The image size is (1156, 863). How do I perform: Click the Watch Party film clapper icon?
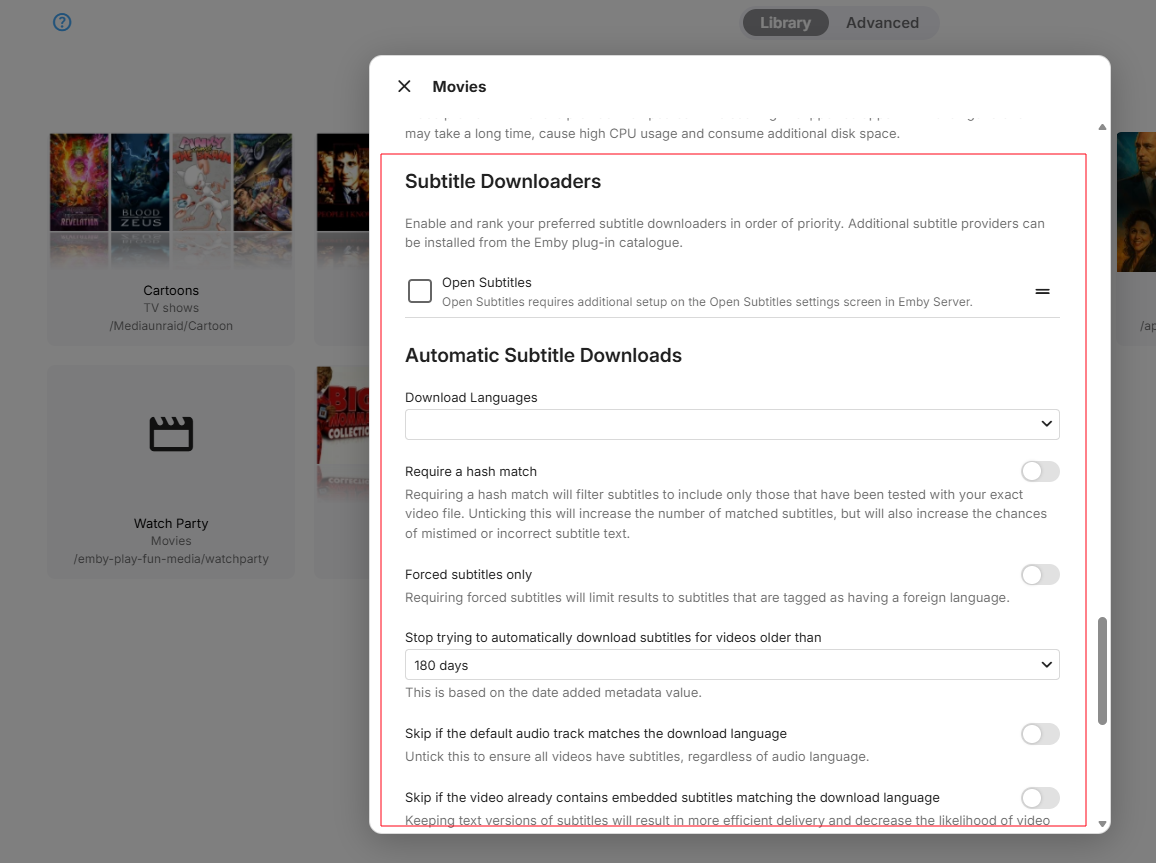tap(171, 435)
